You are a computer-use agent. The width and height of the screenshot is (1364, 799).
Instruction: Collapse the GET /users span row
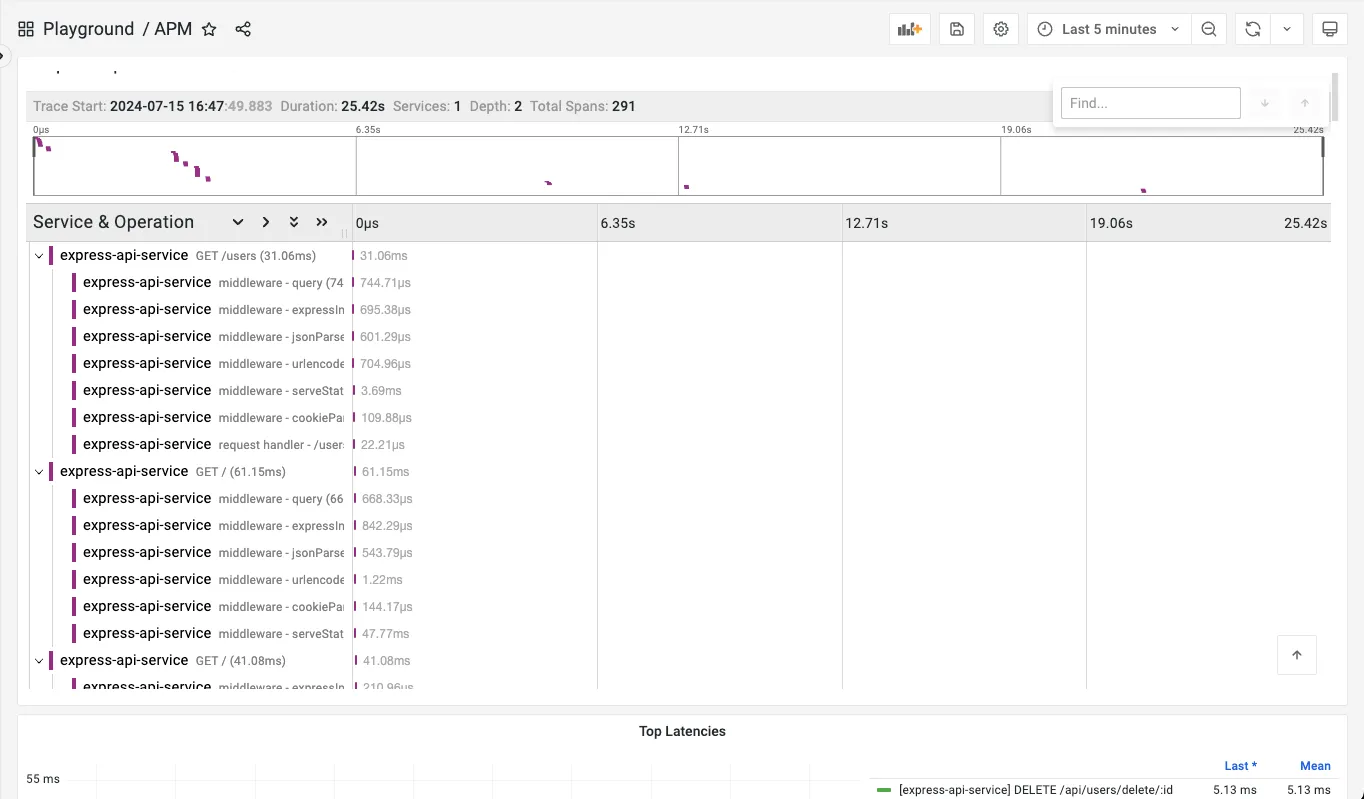[x=39, y=256]
